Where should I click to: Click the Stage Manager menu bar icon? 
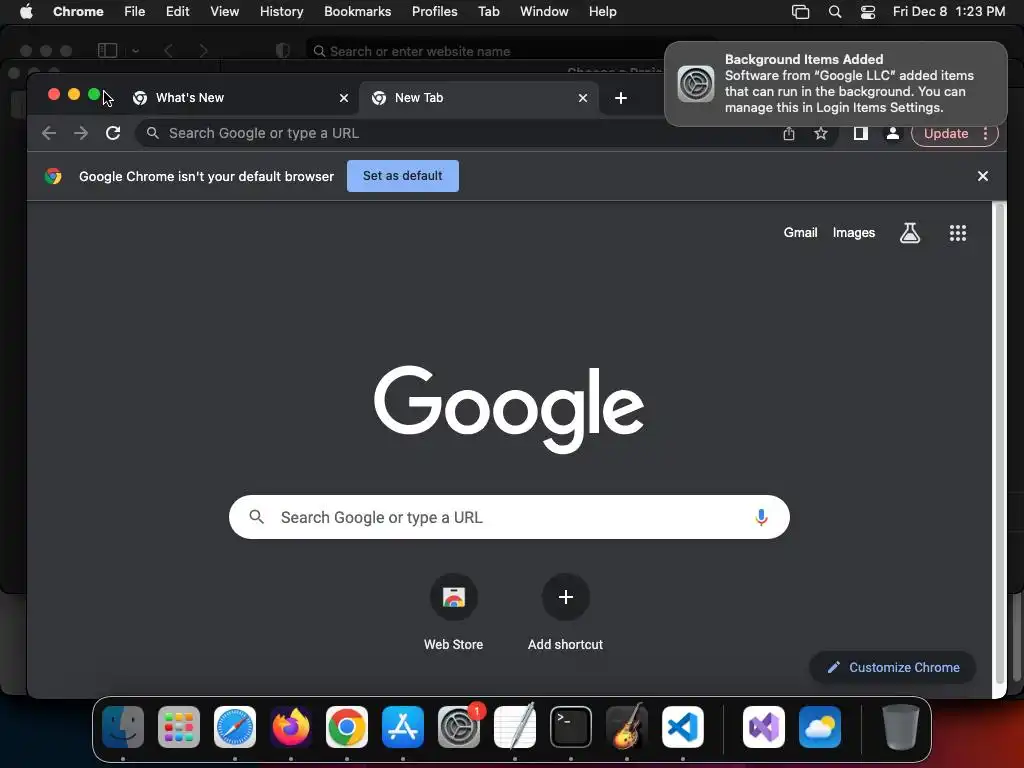coord(800,12)
